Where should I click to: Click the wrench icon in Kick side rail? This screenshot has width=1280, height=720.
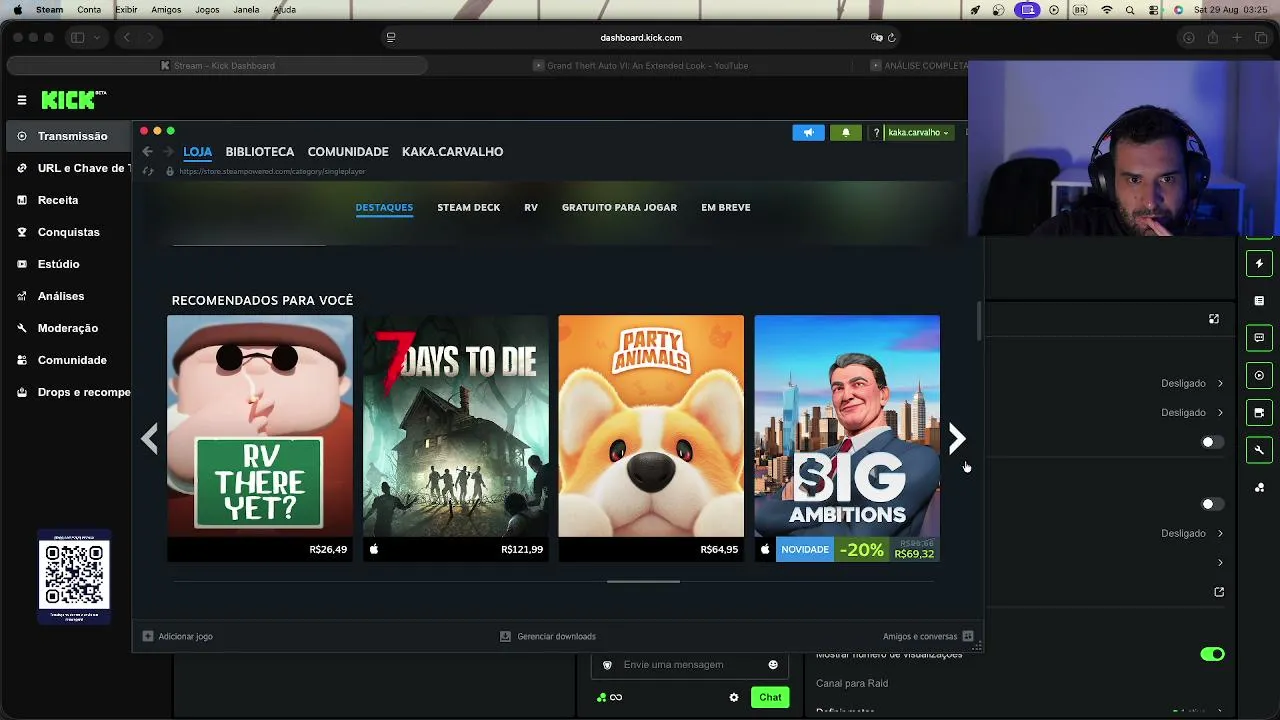click(x=1259, y=450)
